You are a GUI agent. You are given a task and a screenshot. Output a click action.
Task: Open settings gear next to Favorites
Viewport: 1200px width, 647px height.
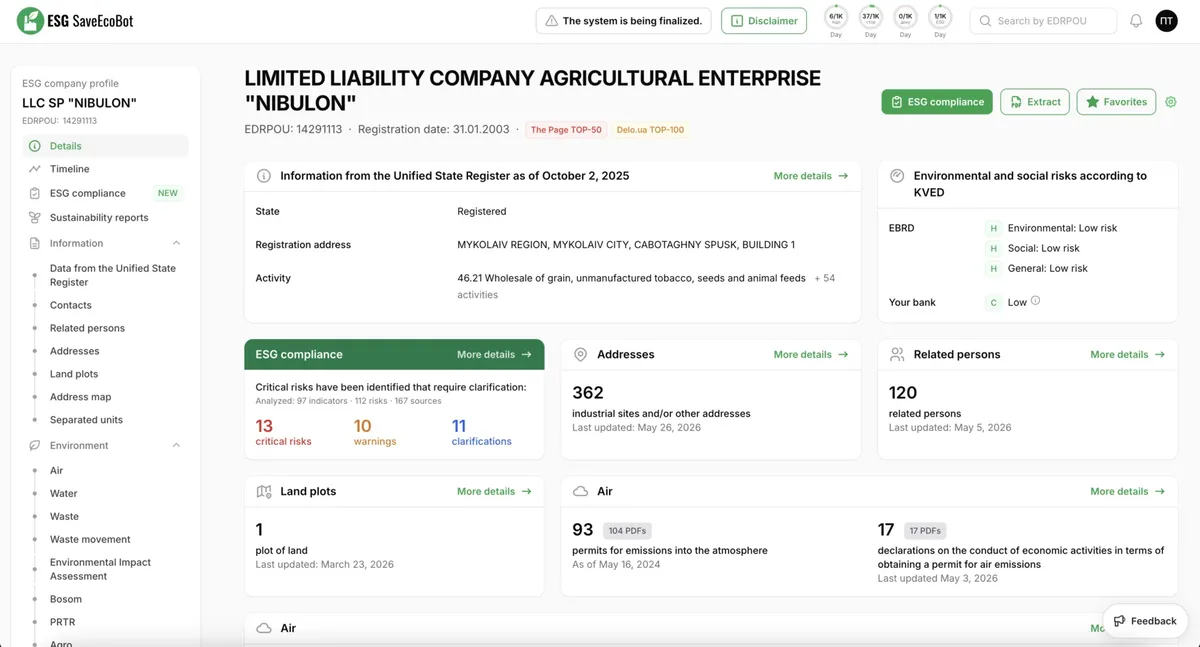1171,102
